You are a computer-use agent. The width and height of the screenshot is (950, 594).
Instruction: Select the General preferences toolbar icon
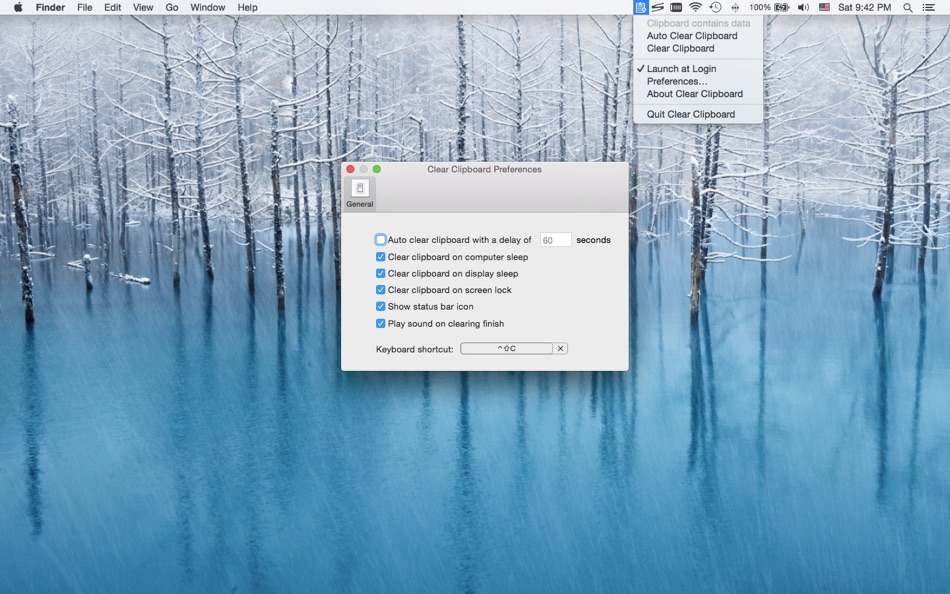point(360,194)
